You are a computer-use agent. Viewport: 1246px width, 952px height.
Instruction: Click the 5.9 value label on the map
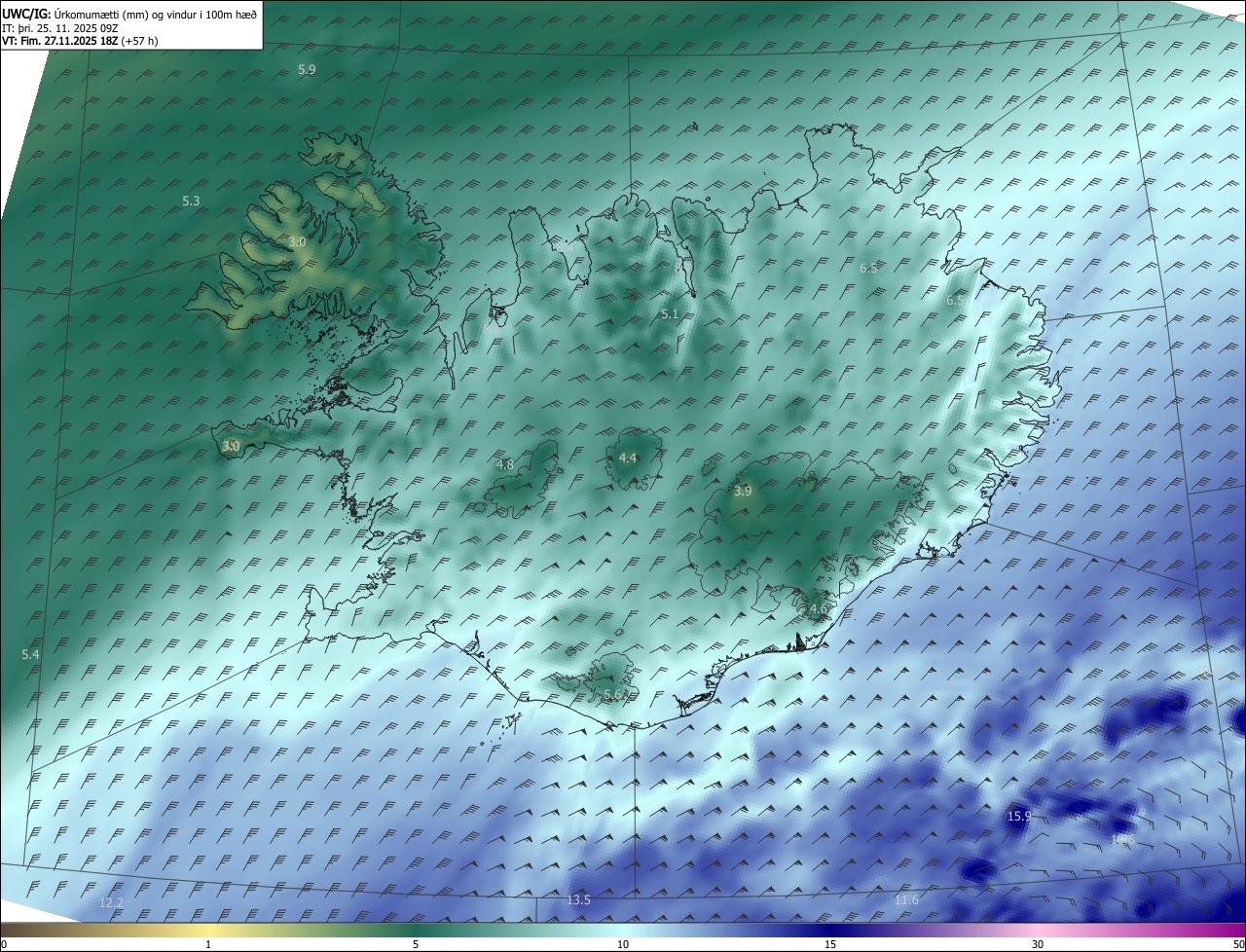pos(307,70)
